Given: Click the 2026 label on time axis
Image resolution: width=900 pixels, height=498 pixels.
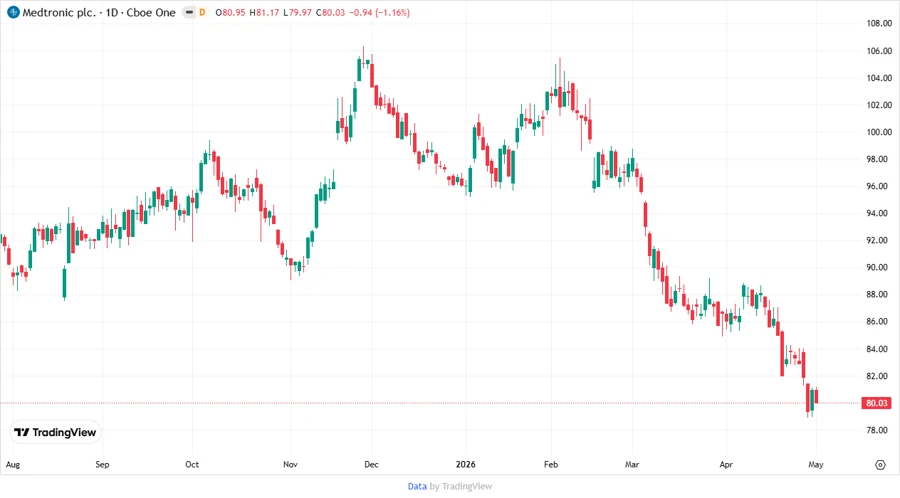Looking at the screenshot, I should (465, 465).
